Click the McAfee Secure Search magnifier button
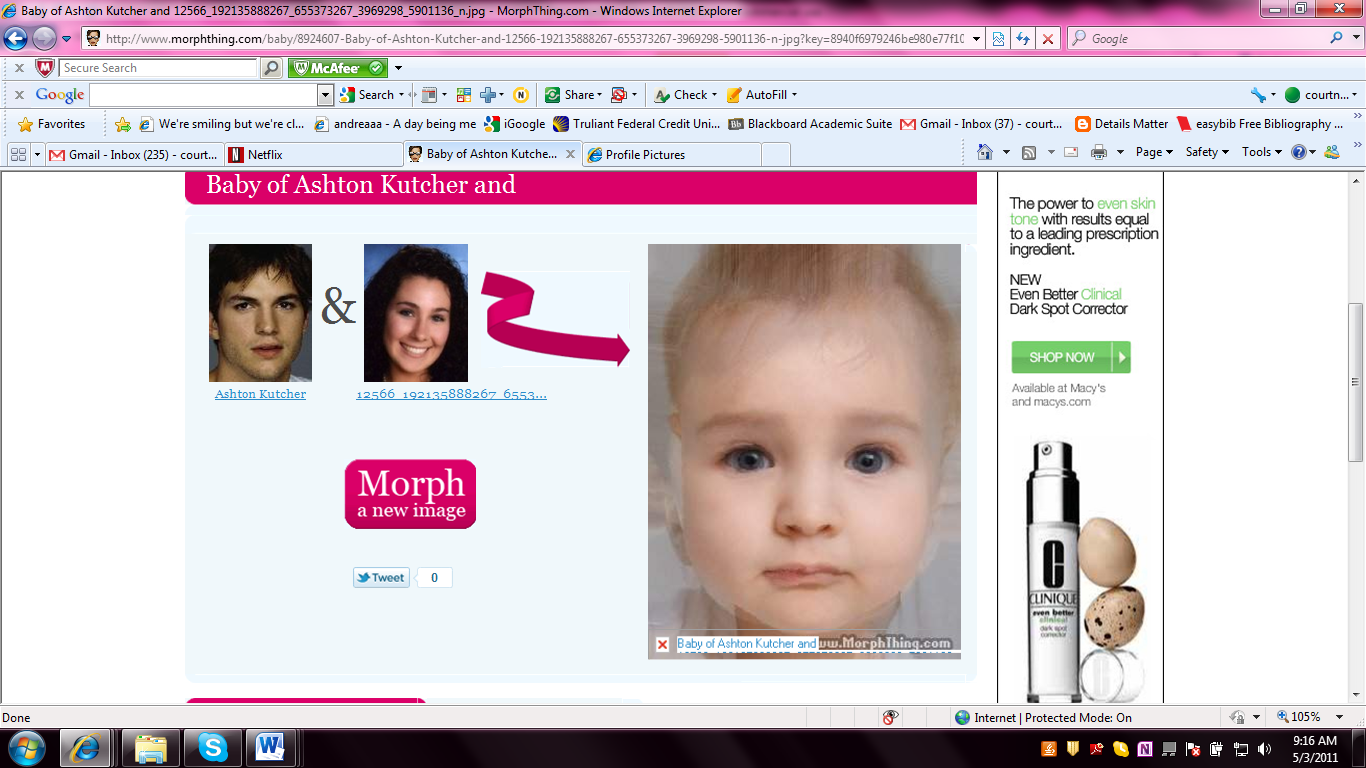Screen dimensions: 1366x768 point(271,68)
